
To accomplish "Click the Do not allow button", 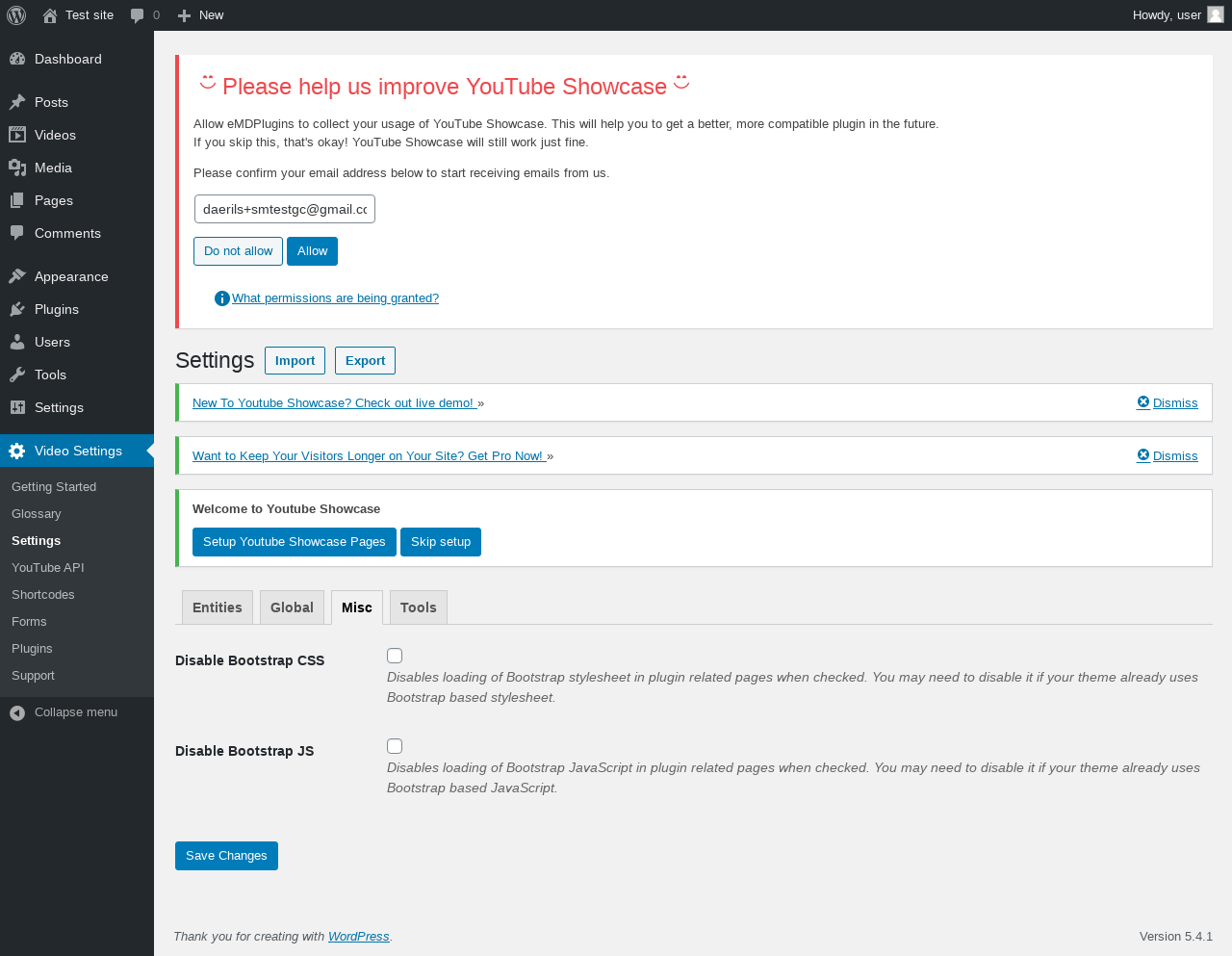I will pyautogui.click(x=238, y=251).
